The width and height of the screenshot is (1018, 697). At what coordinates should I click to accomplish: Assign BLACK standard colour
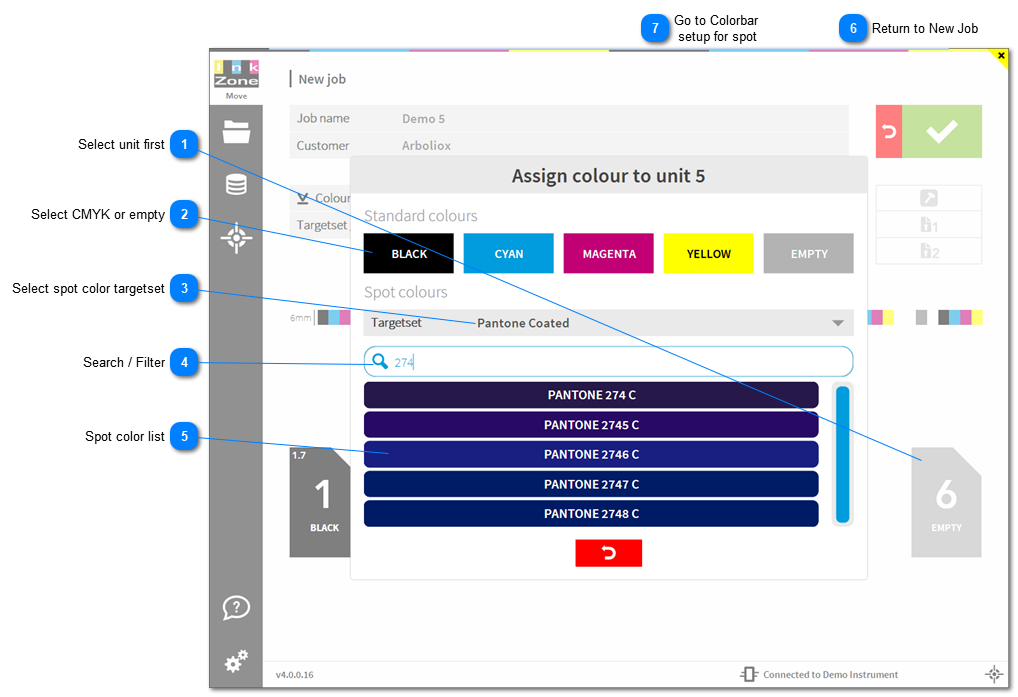pos(409,254)
